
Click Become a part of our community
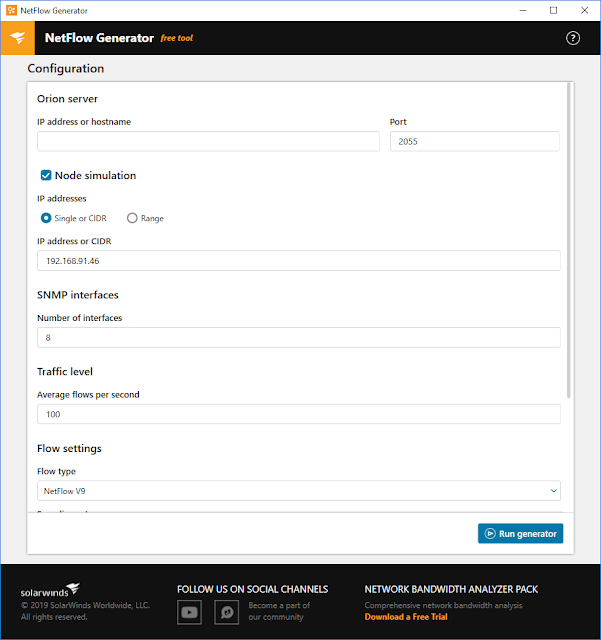(x=279, y=611)
